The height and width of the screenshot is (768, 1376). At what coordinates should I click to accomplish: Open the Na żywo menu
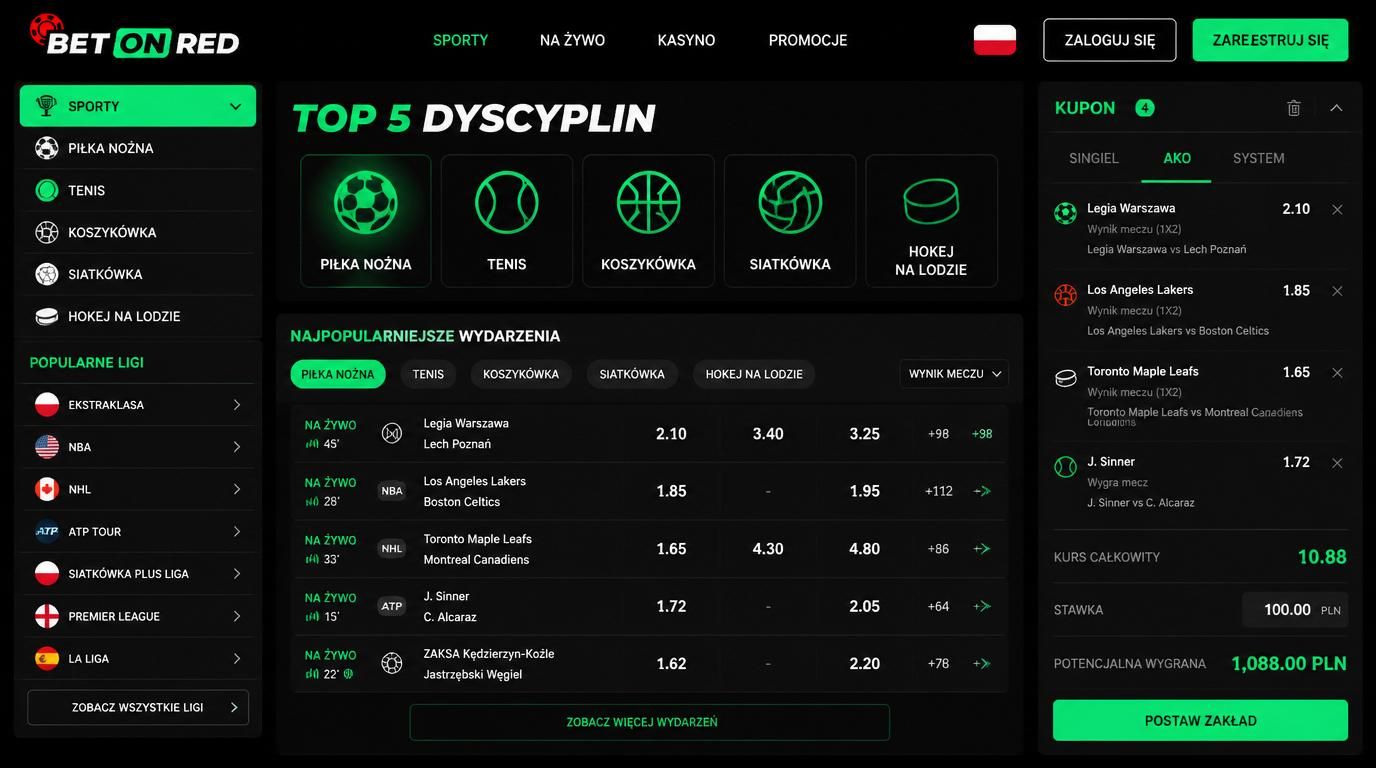coord(572,40)
